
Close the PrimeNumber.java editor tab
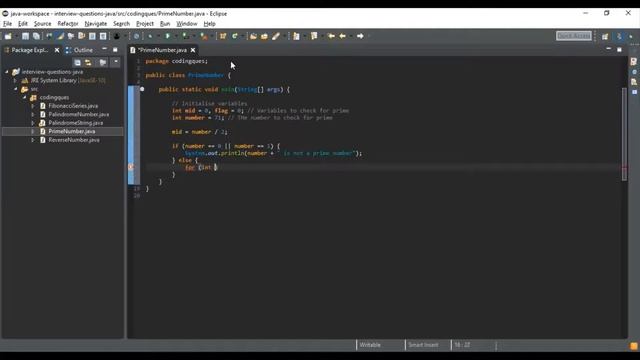(x=193, y=50)
